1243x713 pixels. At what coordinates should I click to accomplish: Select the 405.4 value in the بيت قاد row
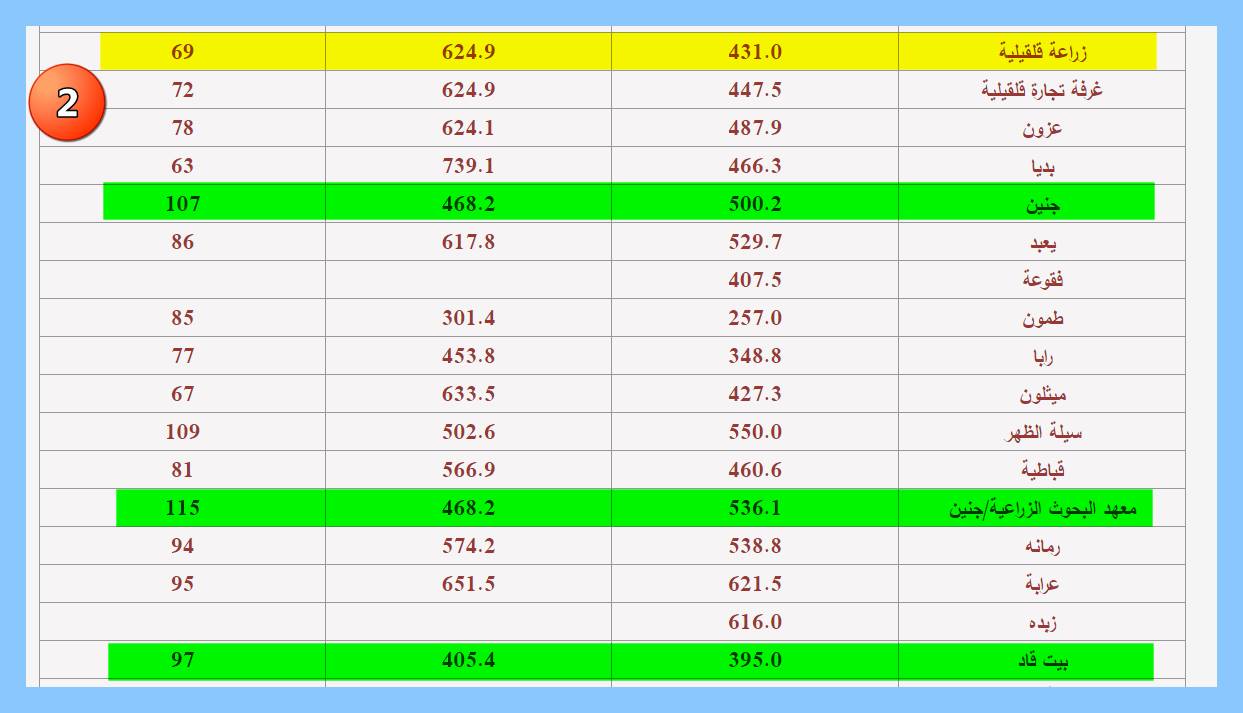coord(468,660)
